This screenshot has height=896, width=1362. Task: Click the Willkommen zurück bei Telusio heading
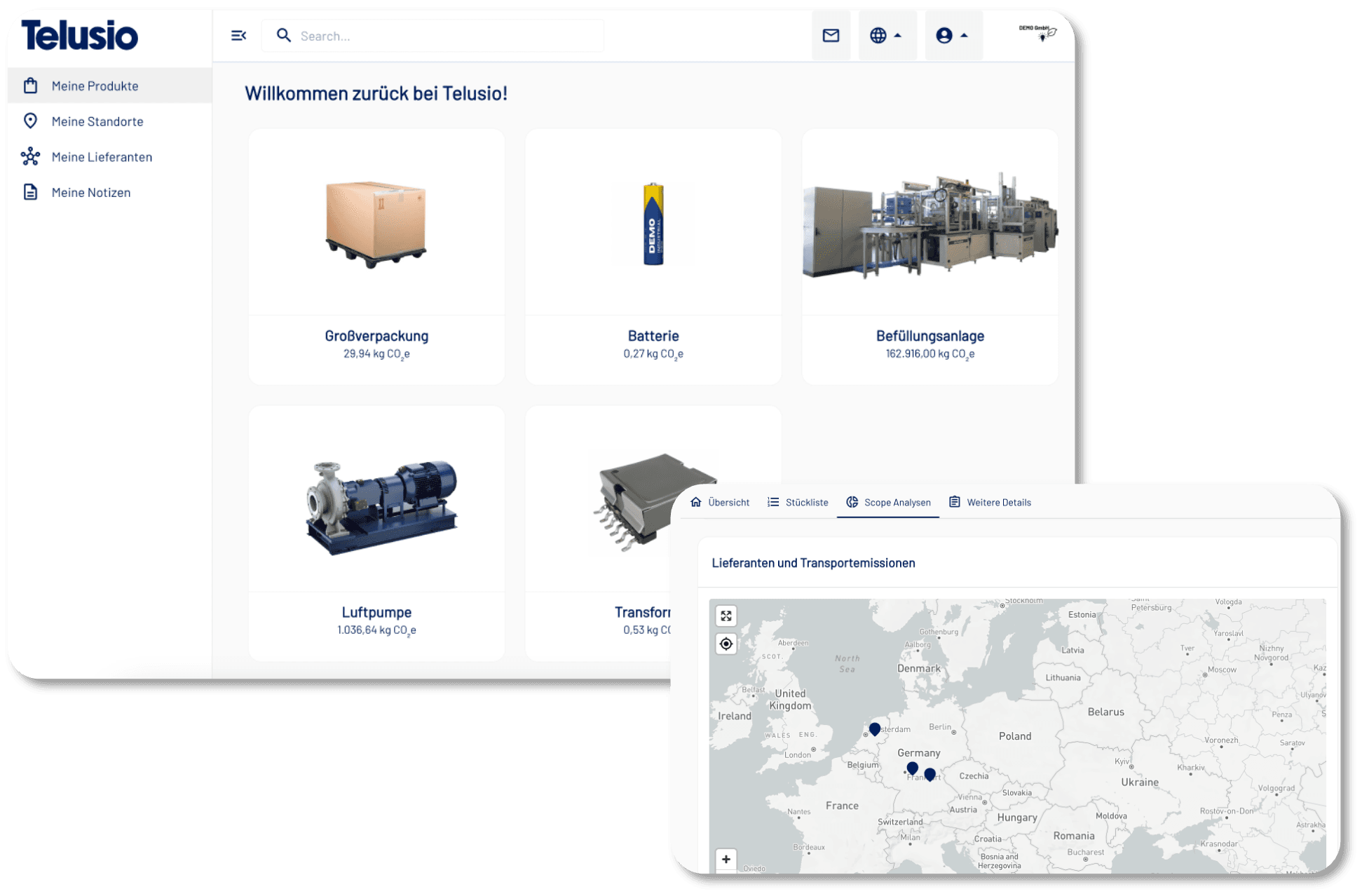tap(376, 93)
